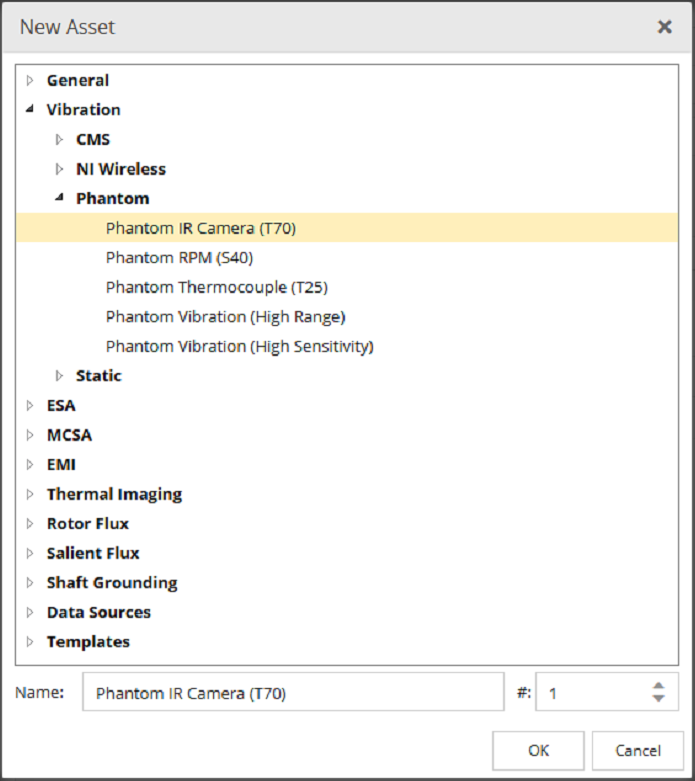Select the Vibration tree label
The image size is (695, 781).
84,110
